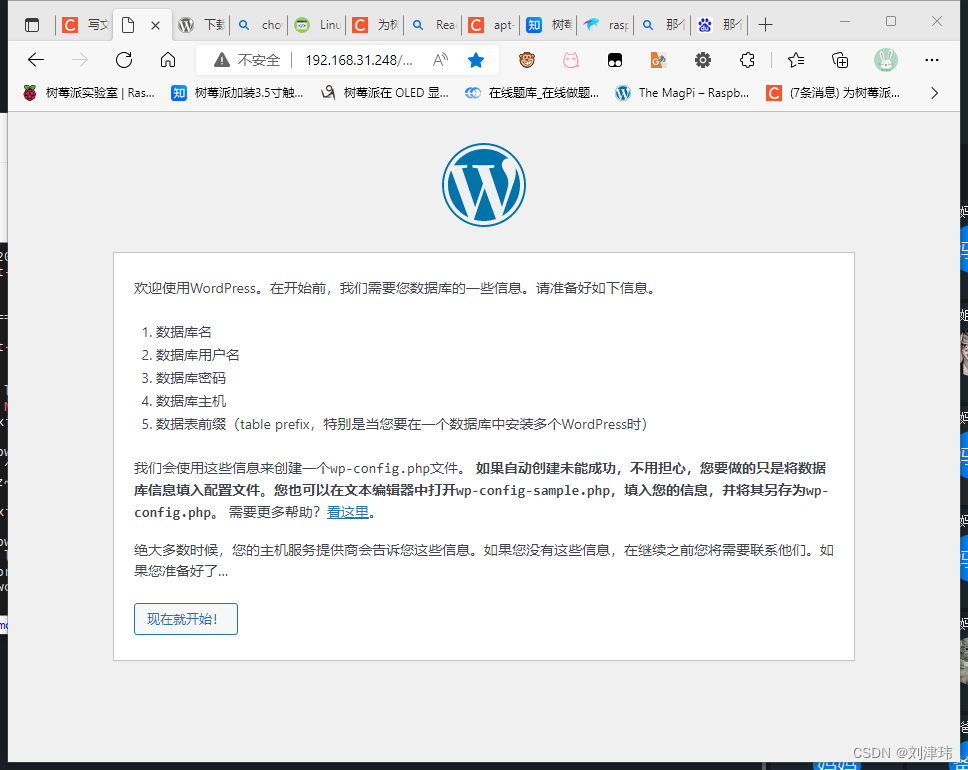Go to the browser home page
968x770 pixels.
167,60
